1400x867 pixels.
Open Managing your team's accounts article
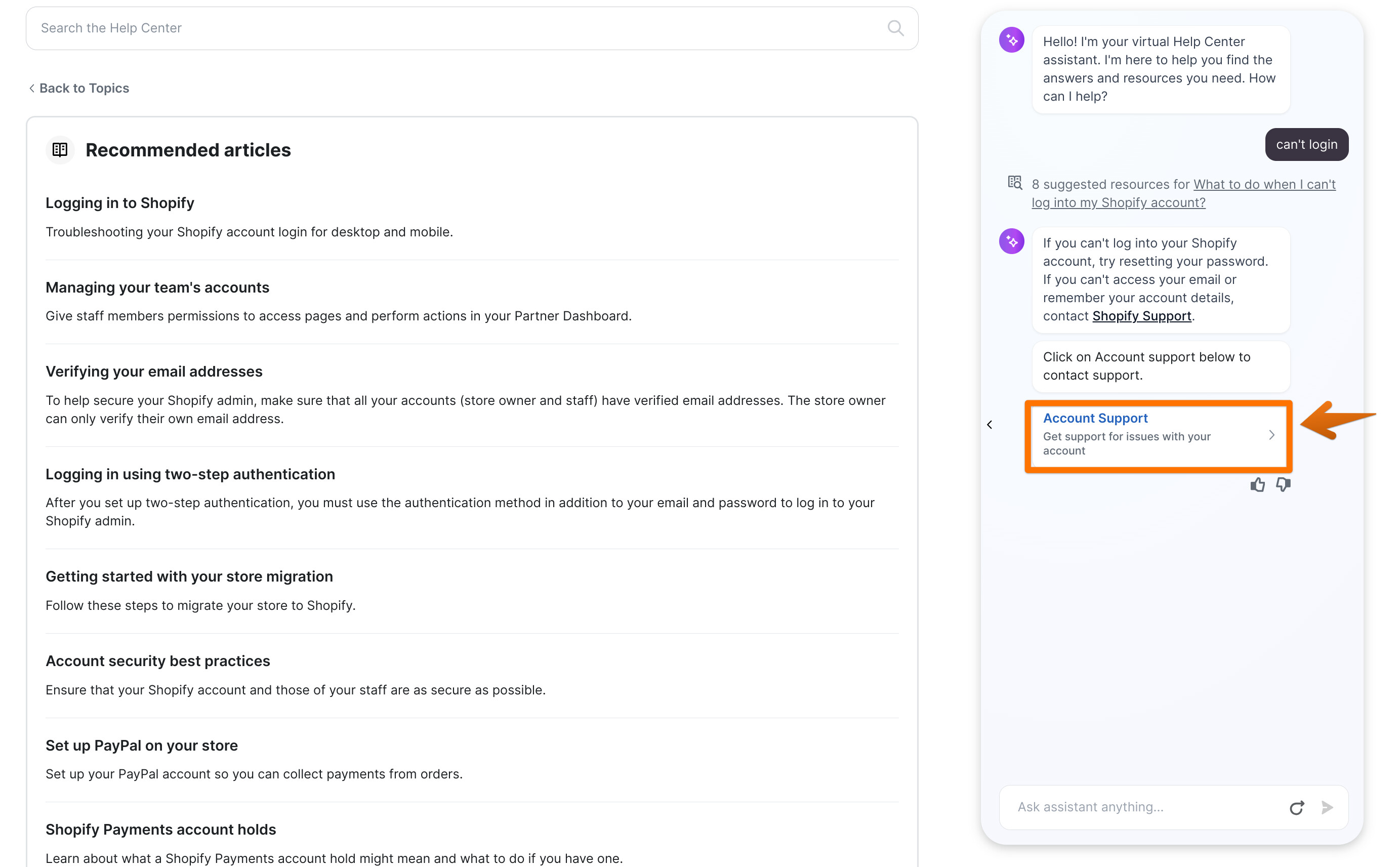point(157,287)
